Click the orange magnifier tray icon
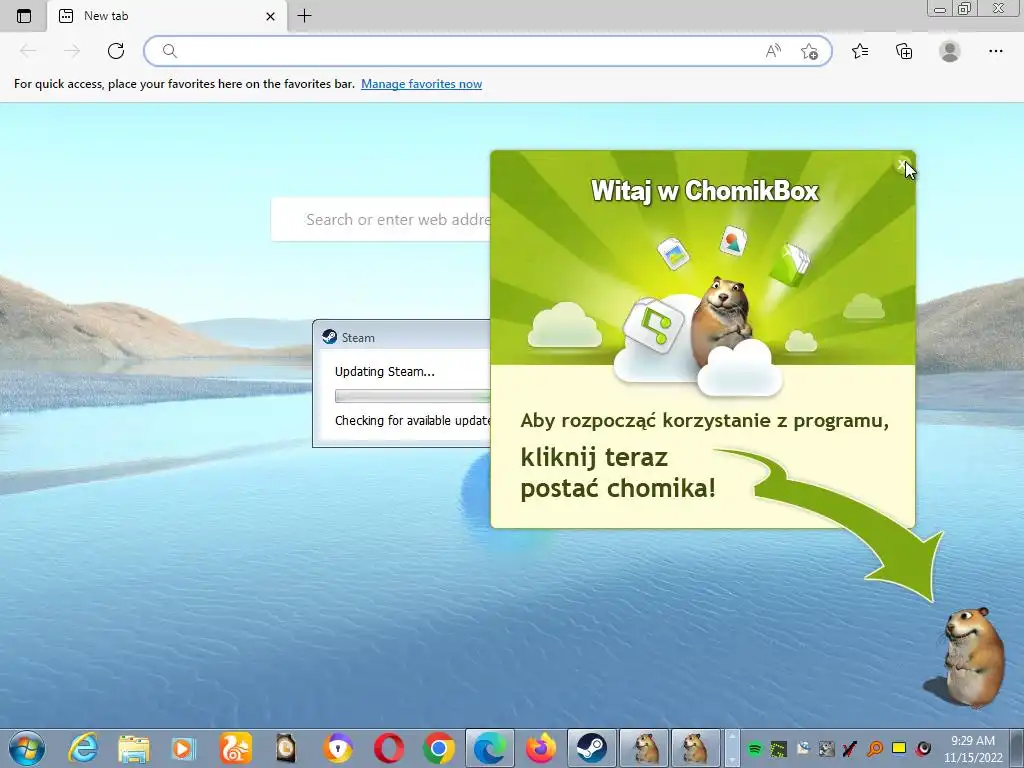The width and height of the screenshot is (1024, 768). [x=874, y=749]
